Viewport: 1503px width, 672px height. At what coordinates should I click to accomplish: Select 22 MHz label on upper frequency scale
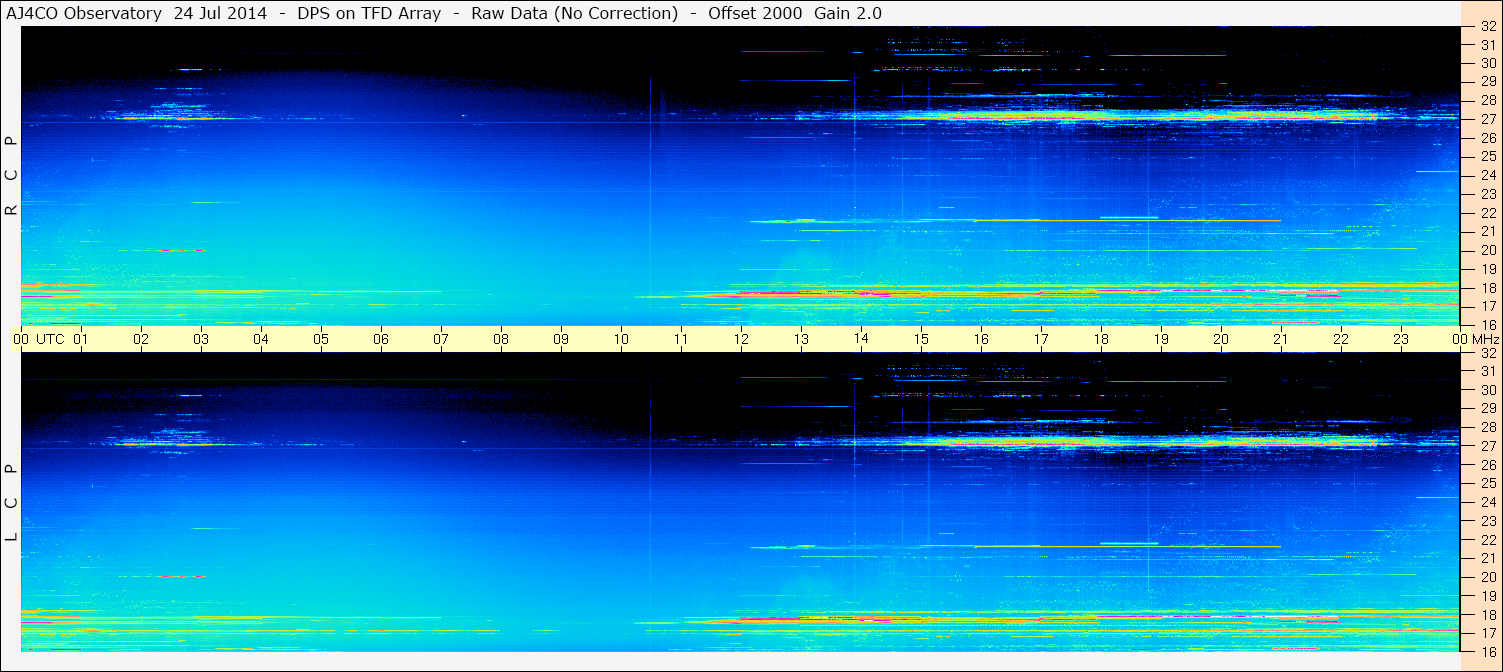tap(1487, 212)
